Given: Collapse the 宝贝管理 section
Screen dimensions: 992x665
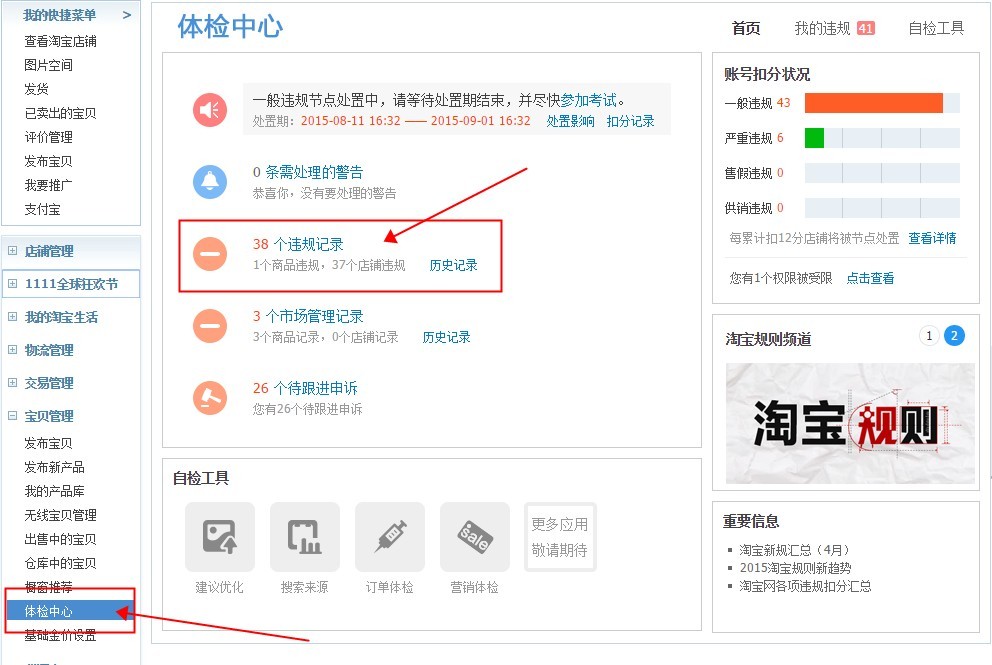Looking at the screenshot, I should (x=12, y=416).
